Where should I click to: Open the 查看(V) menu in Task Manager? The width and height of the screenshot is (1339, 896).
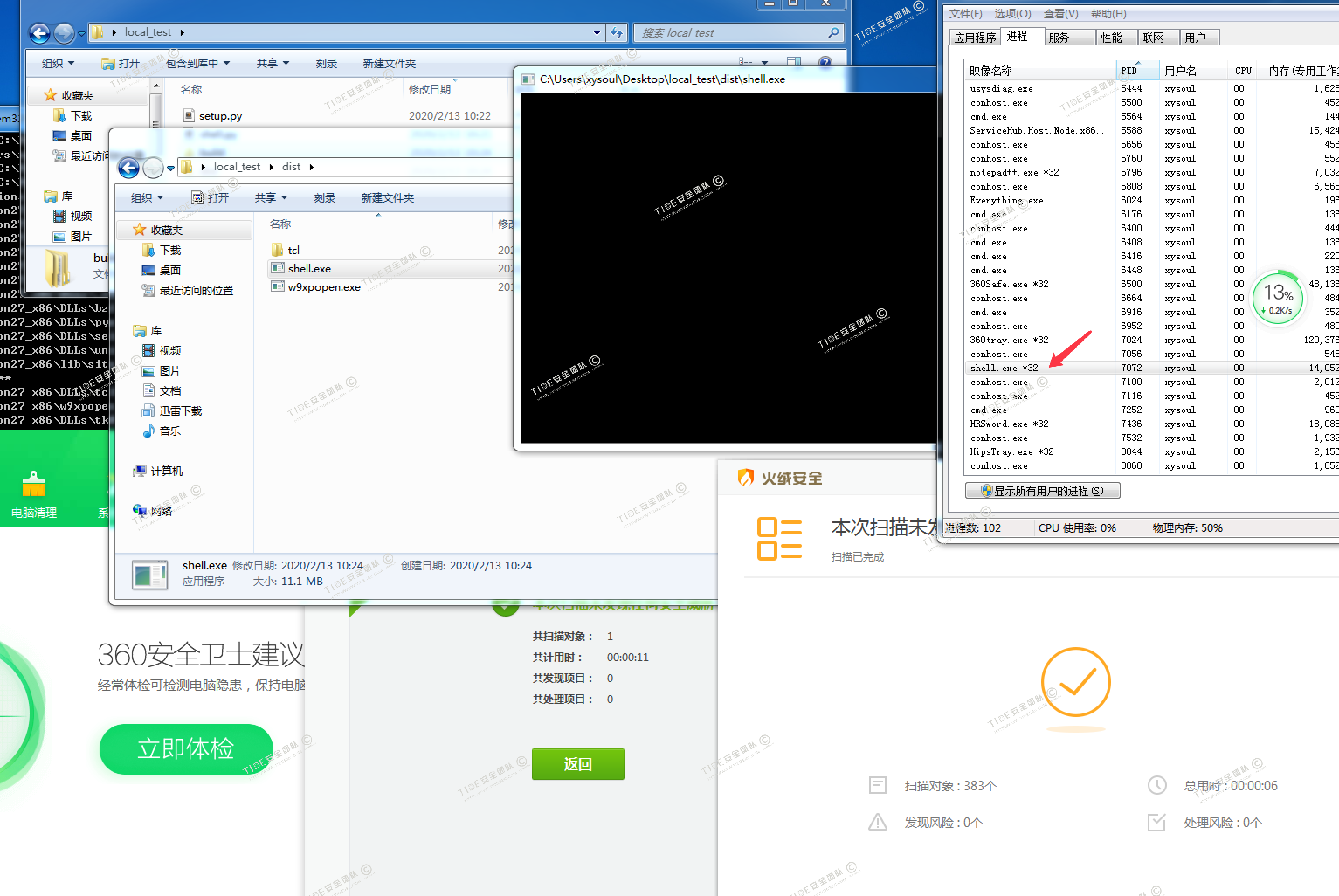(x=1060, y=14)
